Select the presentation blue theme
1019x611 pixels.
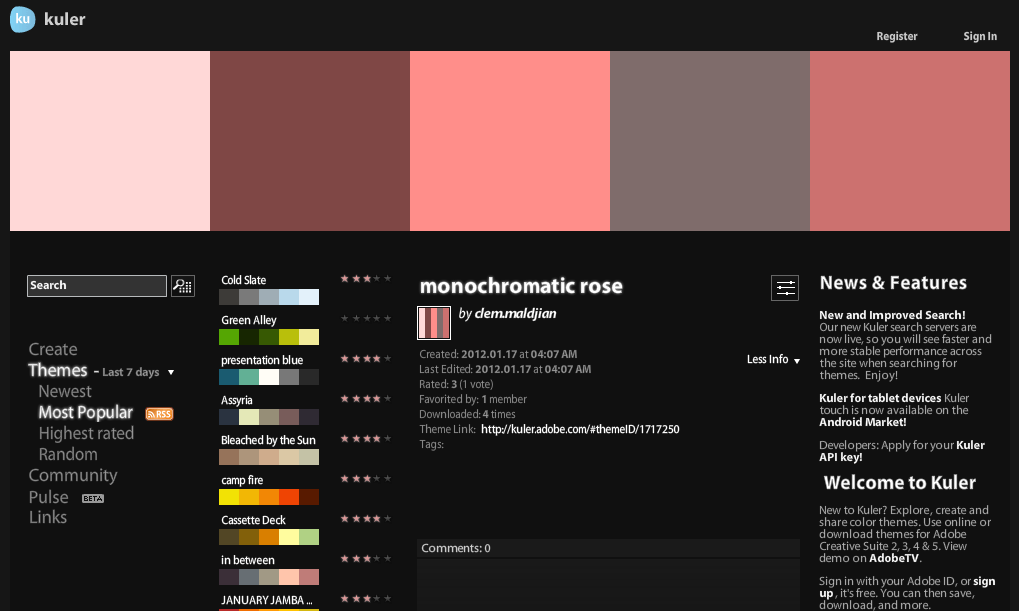(x=262, y=360)
